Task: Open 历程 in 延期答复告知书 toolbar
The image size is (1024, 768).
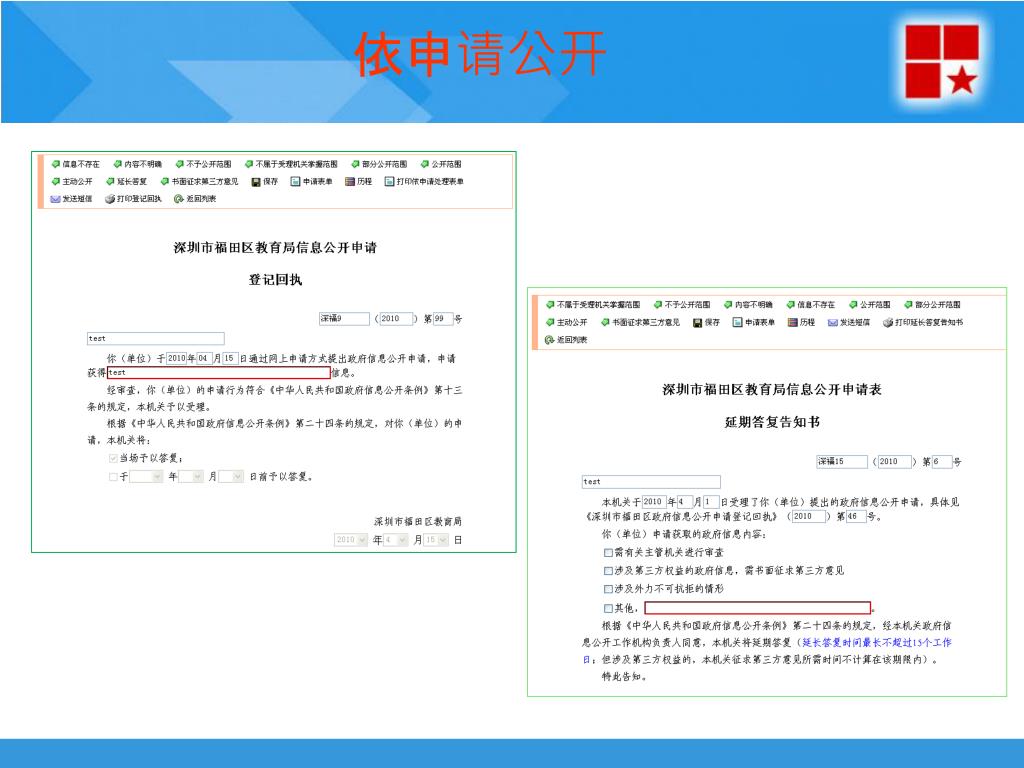Action: click(801, 322)
